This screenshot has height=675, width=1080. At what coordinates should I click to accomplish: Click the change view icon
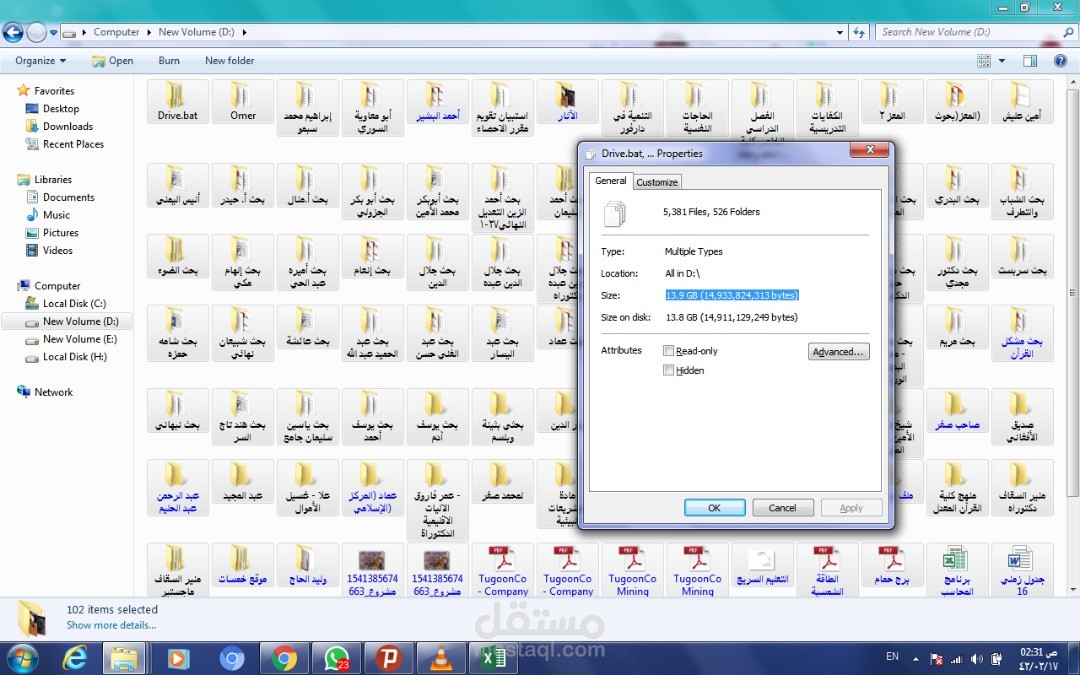[984, 61]
